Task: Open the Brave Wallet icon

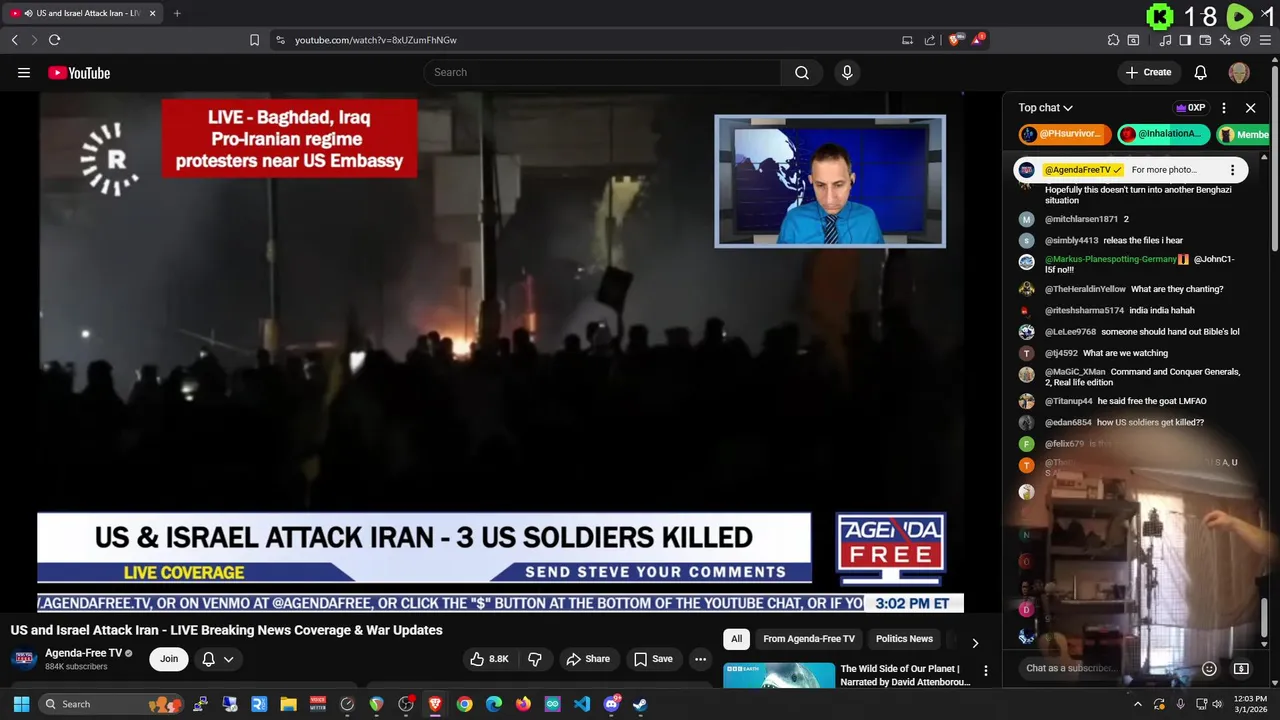Action: click(x=1205, y=40)
